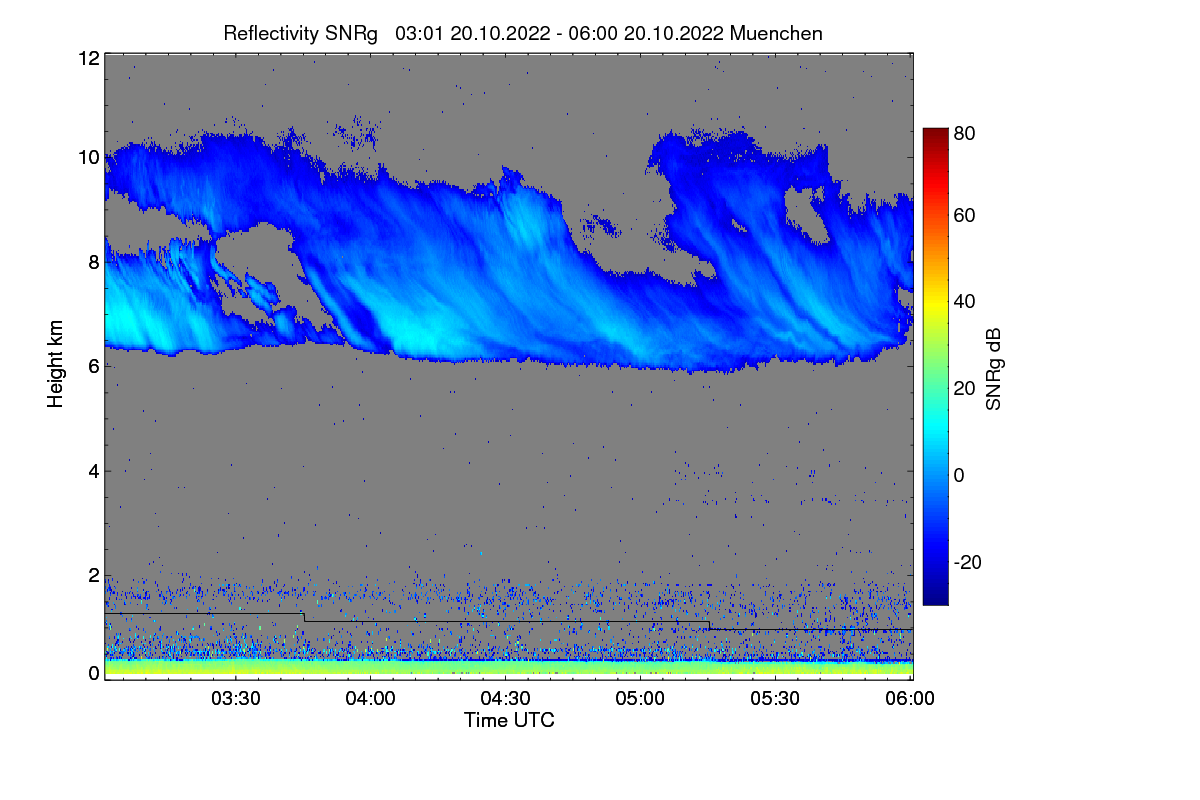This screenshot has width=1200, height=800.
Task: Click the 0 km height tick label
Action: 94,673
